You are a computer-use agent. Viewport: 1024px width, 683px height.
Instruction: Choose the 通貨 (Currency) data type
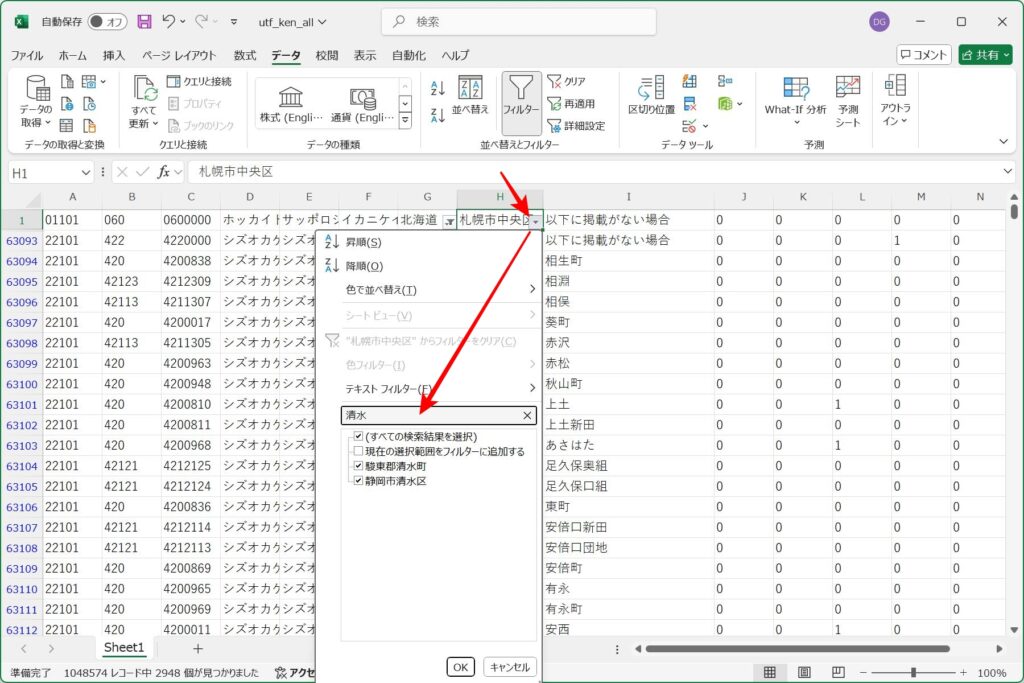362,104
